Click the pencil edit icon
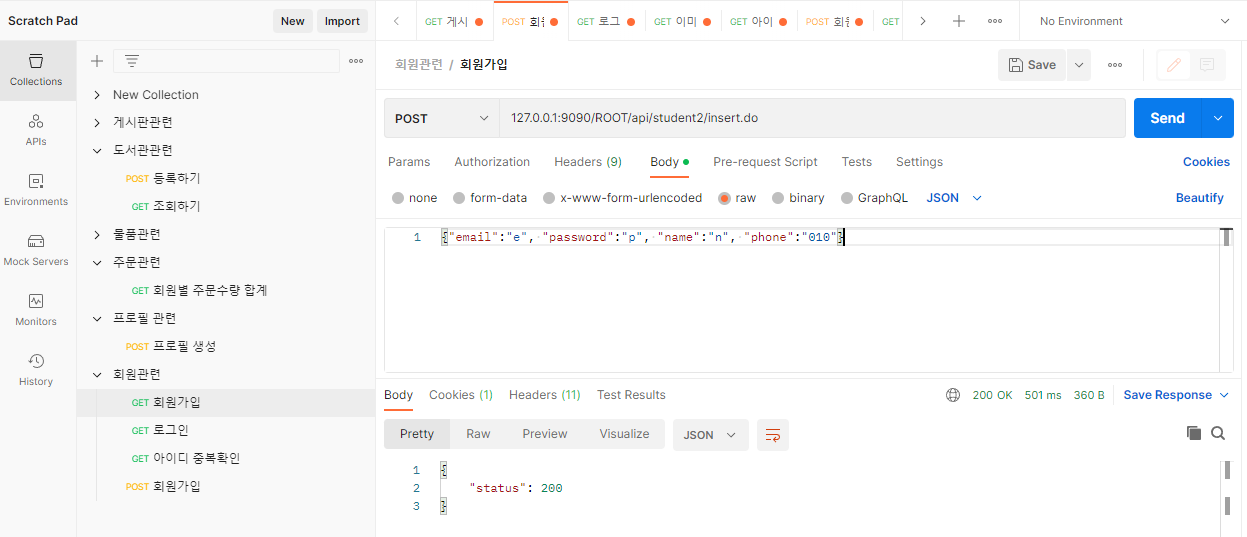 (1174, 65)
